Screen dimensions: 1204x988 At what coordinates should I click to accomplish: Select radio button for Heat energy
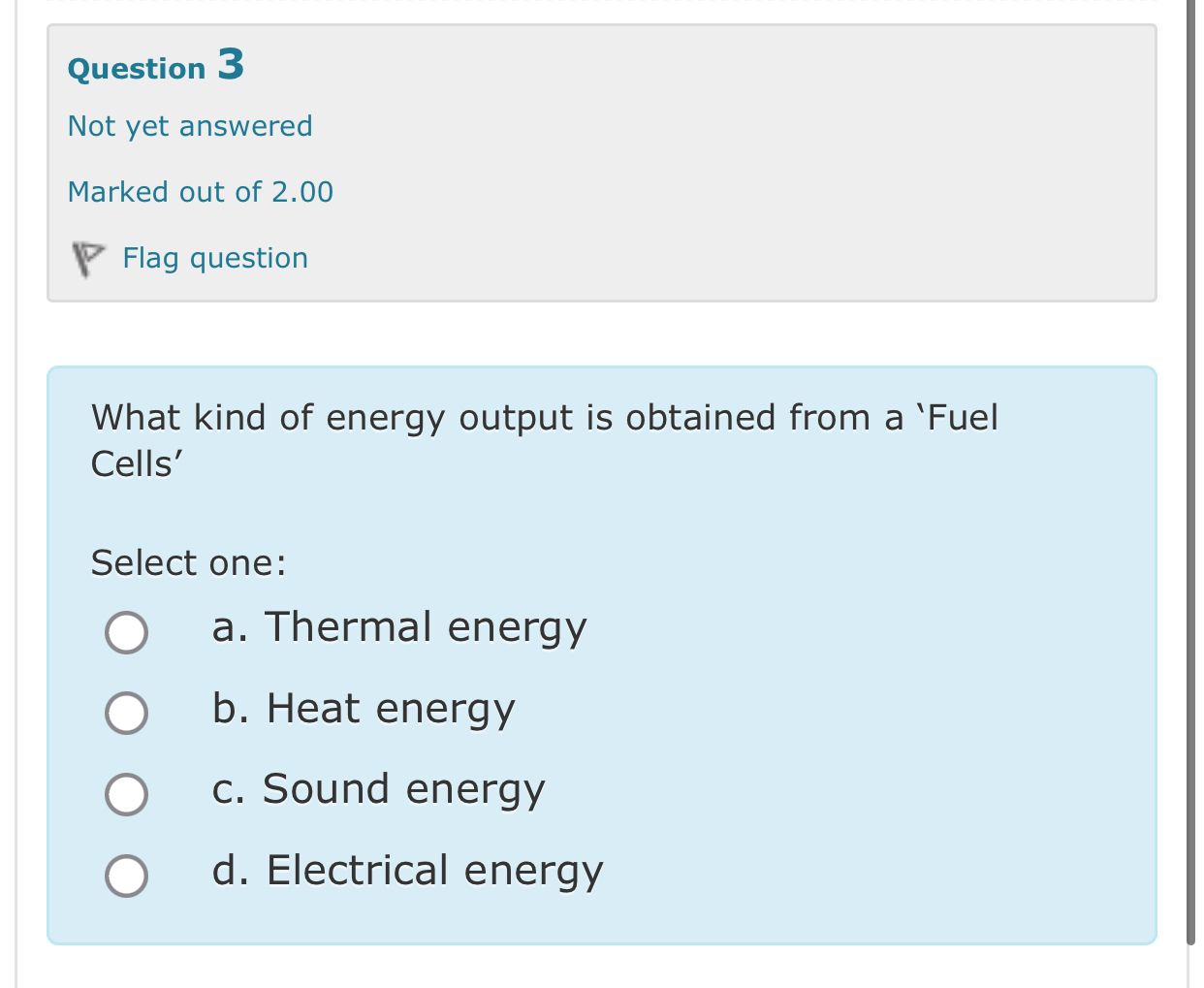click(126, 714)
